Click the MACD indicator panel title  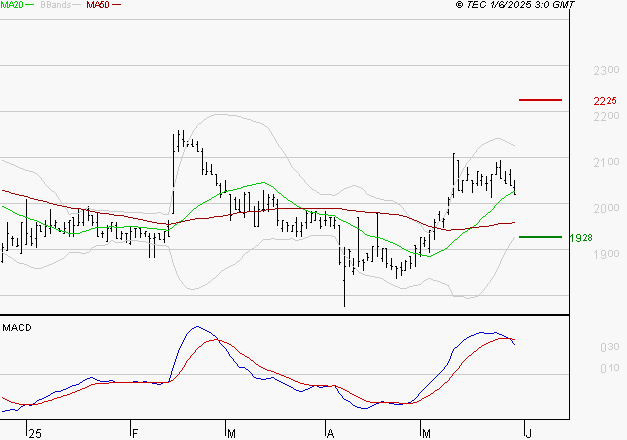coord(17,327)
